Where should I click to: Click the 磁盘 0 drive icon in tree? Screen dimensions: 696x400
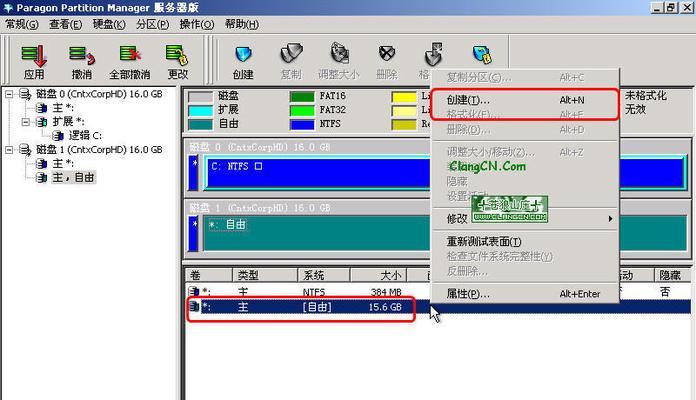[x=25, y=94]
